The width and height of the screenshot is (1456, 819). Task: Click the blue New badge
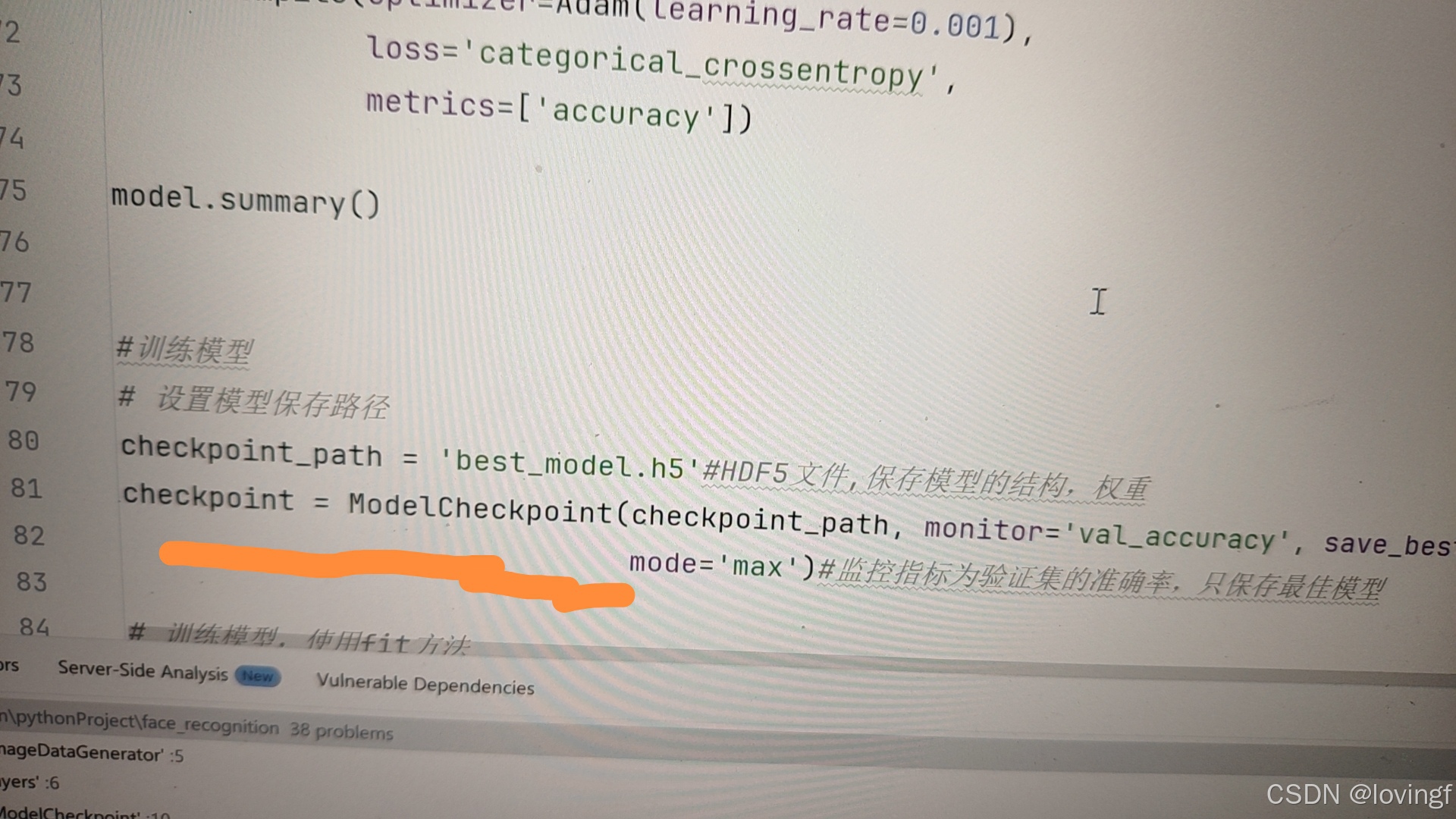(258, 676)
